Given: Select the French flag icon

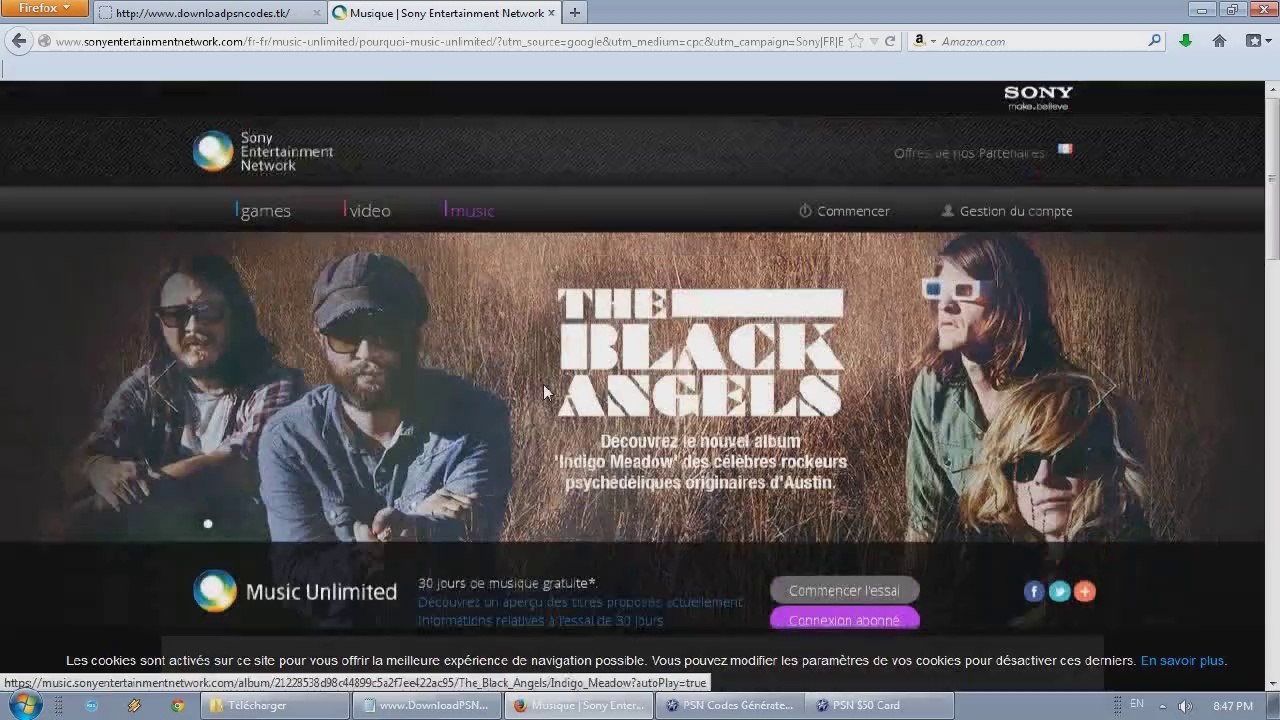Looking at the screenshot, I should [1065, 149].
